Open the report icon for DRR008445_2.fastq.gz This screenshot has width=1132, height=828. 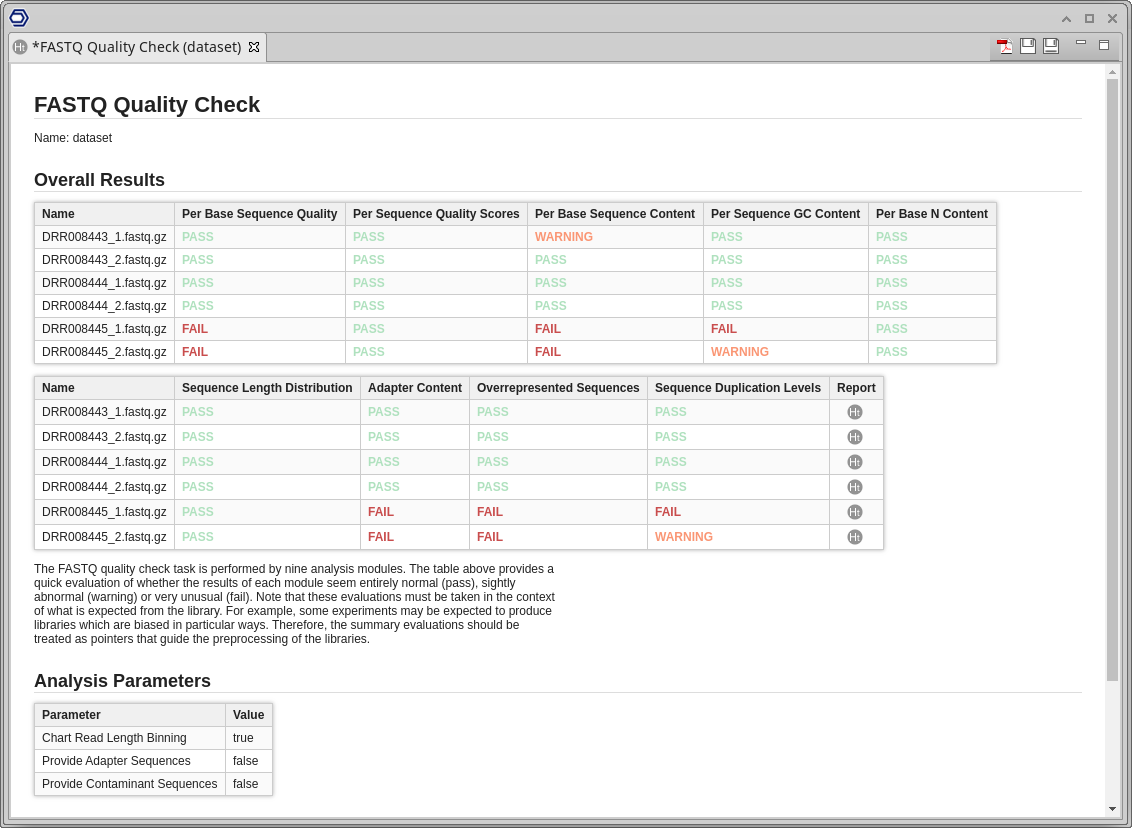coord(854,537)
